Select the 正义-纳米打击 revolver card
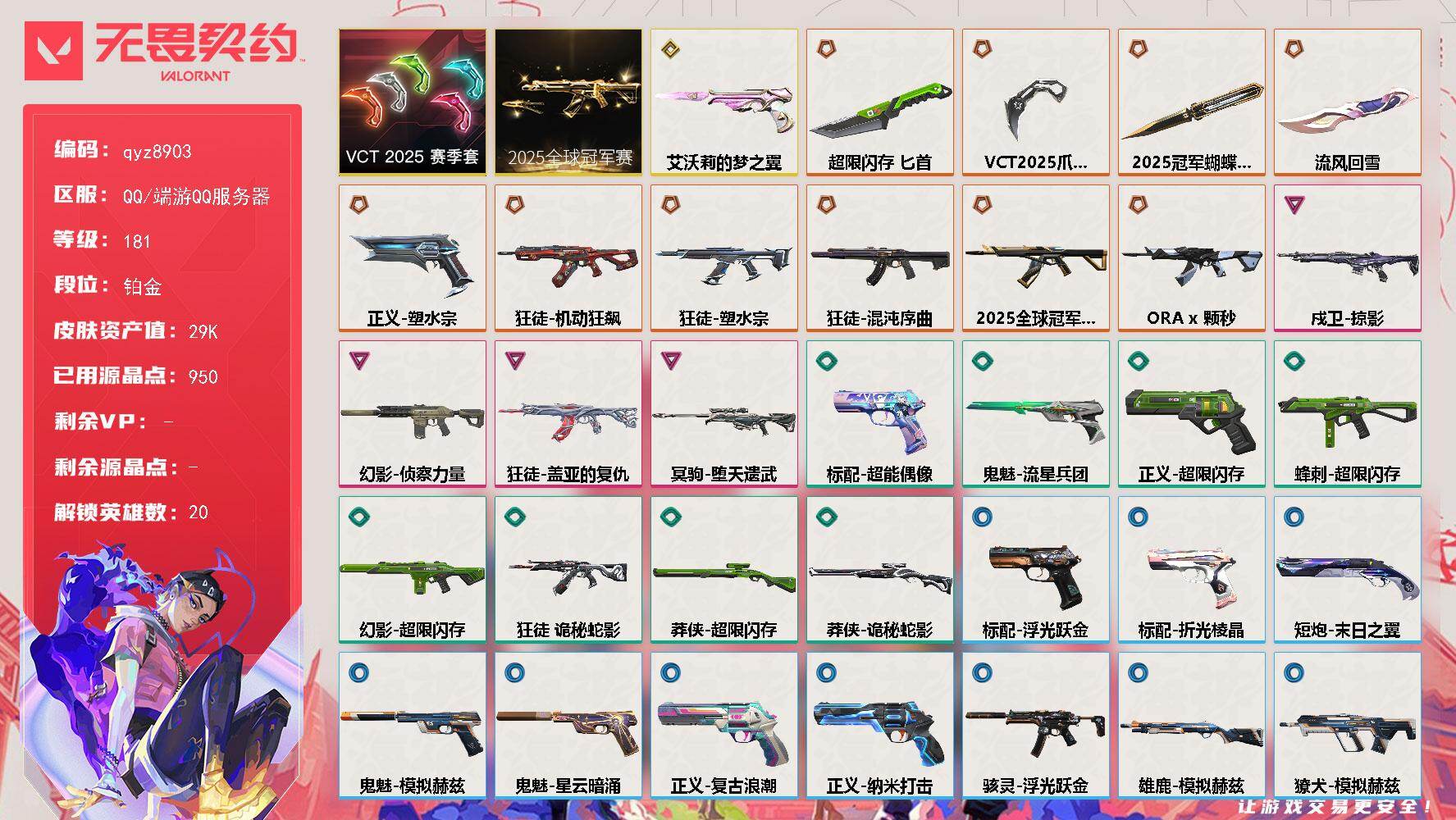 [879, 725]
